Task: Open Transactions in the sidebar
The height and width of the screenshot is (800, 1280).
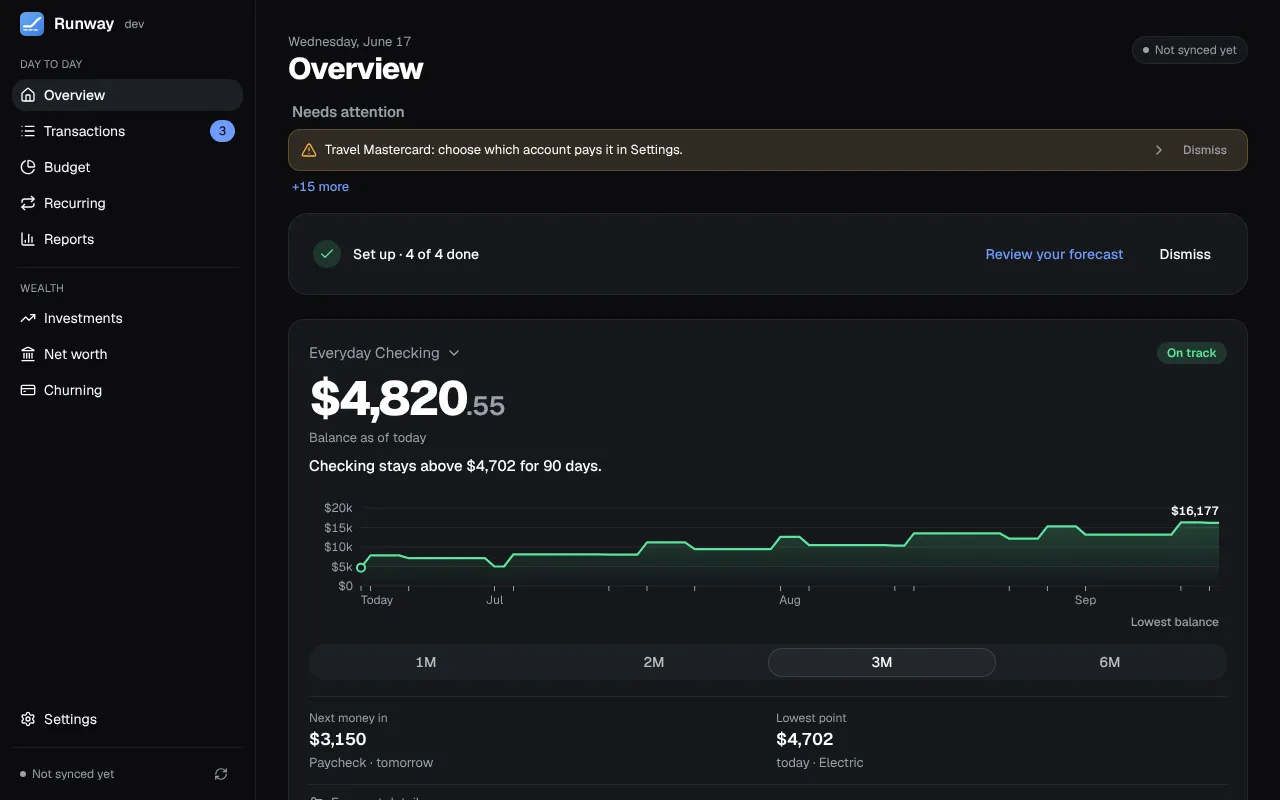Action: click(127, 131)
